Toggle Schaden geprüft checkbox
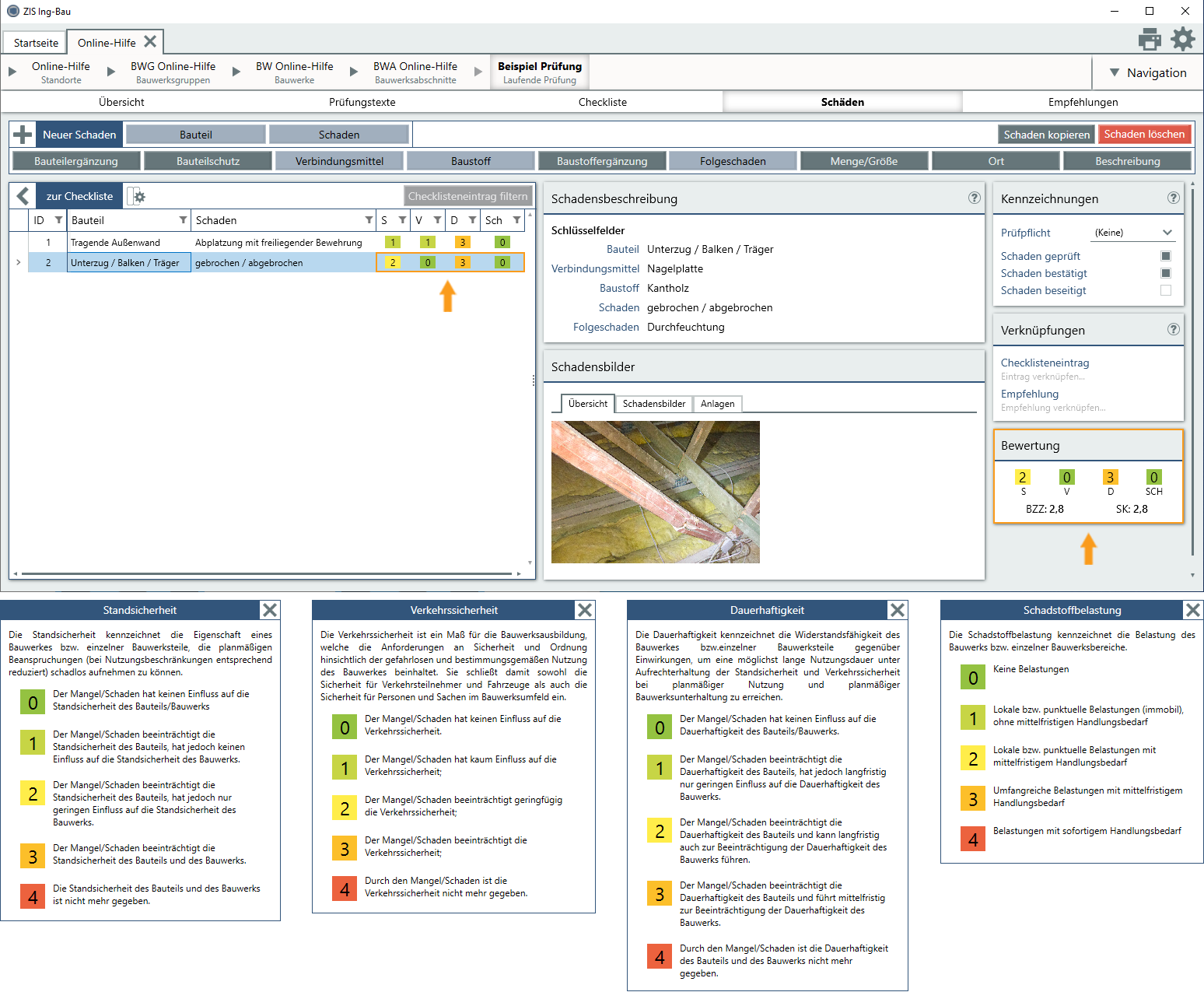This screenshot has height=992, width=1204. click(x=1165, y=256)
